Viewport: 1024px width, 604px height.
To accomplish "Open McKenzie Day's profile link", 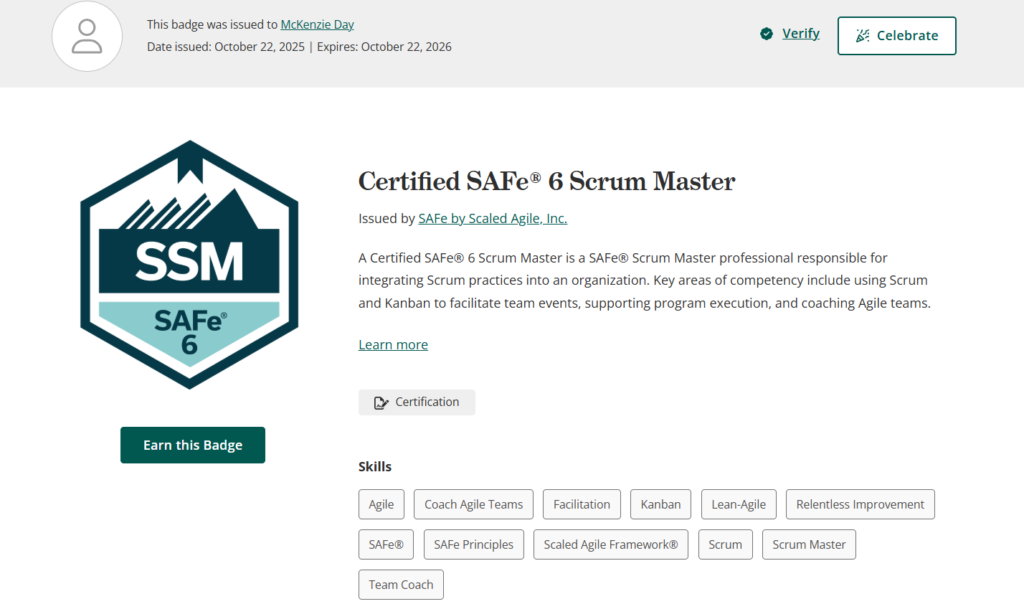I will (x=317, y=24).
